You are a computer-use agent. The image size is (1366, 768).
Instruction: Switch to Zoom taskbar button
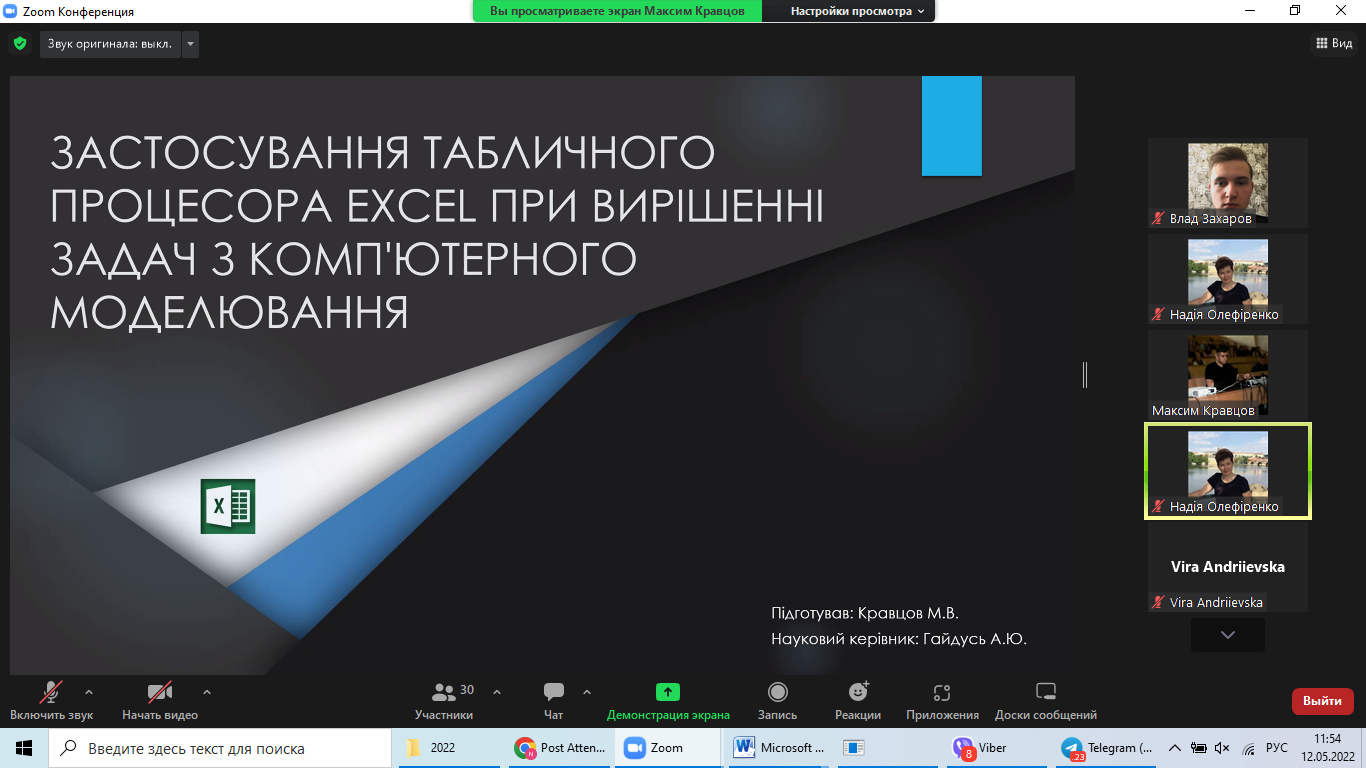click(666, 748)
